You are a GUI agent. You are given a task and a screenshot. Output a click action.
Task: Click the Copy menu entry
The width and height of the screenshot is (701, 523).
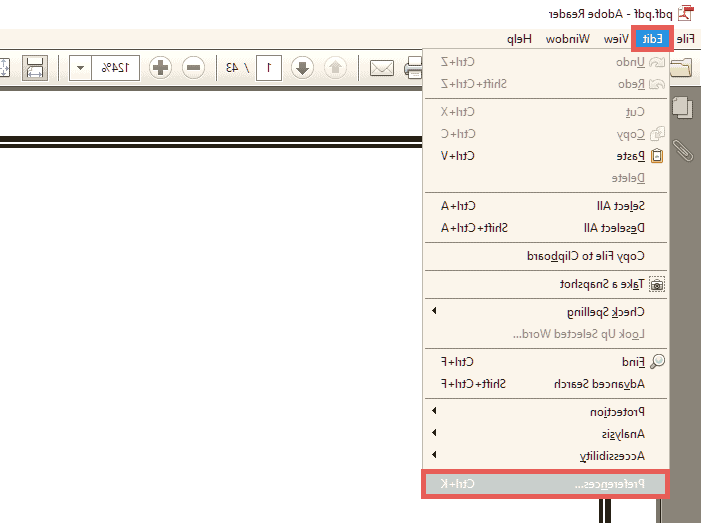[545, 134]
